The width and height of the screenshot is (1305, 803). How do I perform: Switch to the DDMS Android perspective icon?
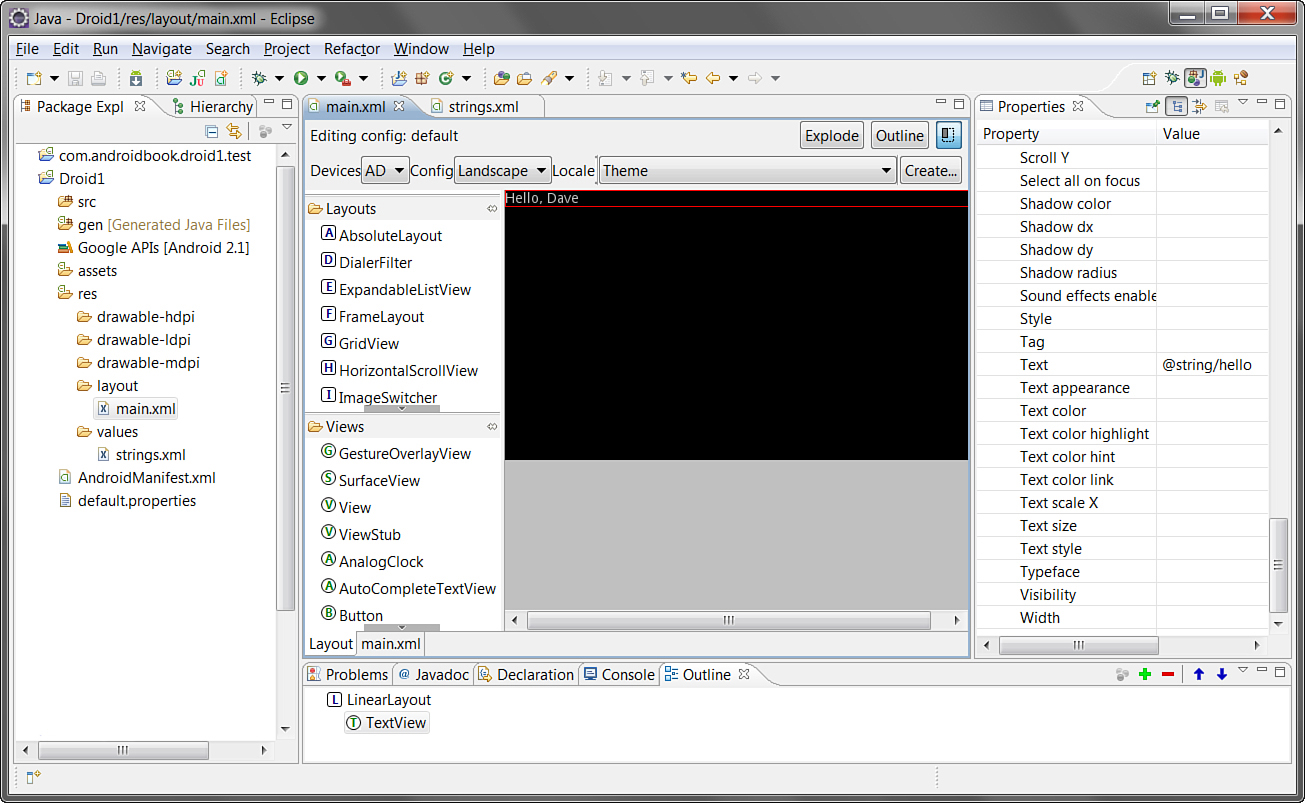pos(1218,78)
